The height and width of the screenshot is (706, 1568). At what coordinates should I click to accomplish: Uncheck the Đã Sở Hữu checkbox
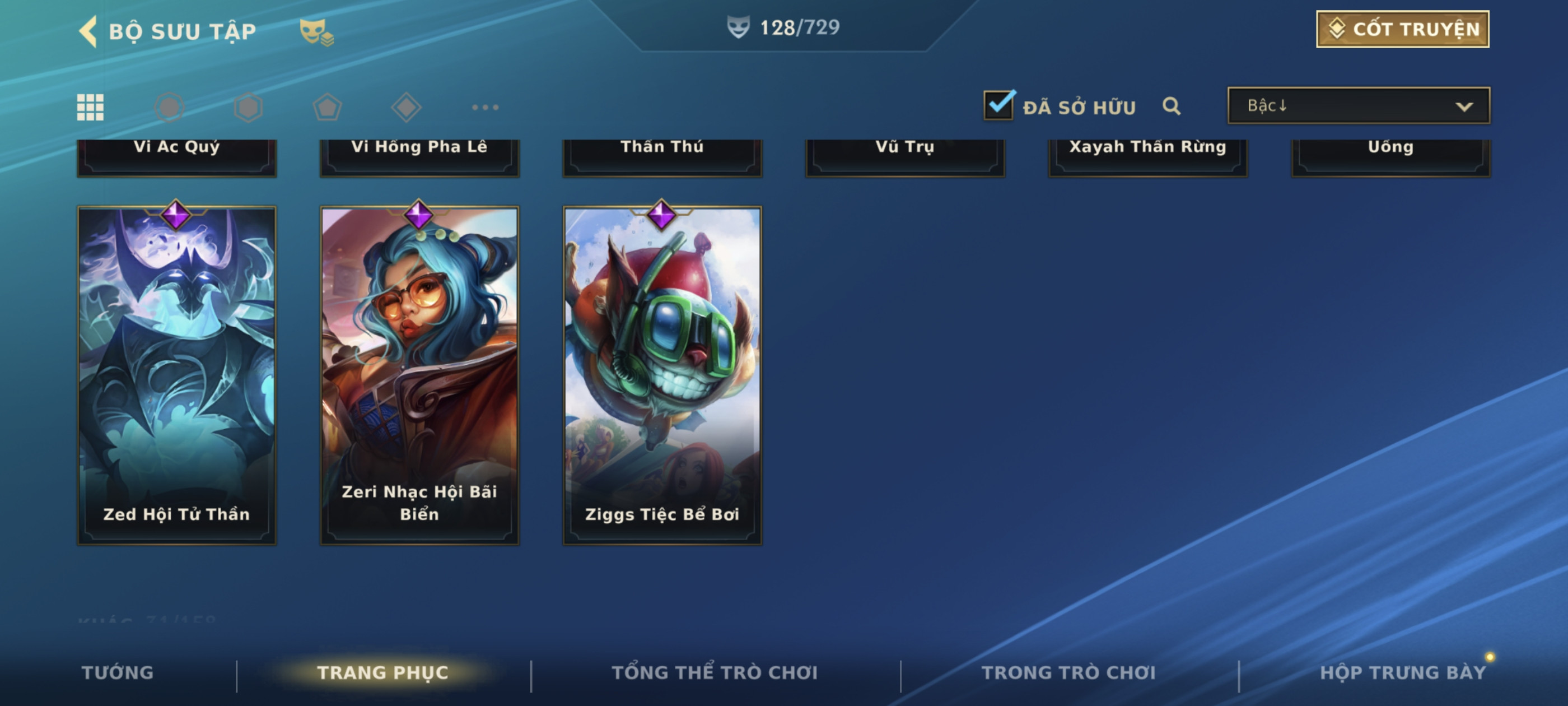pos(999,105)
